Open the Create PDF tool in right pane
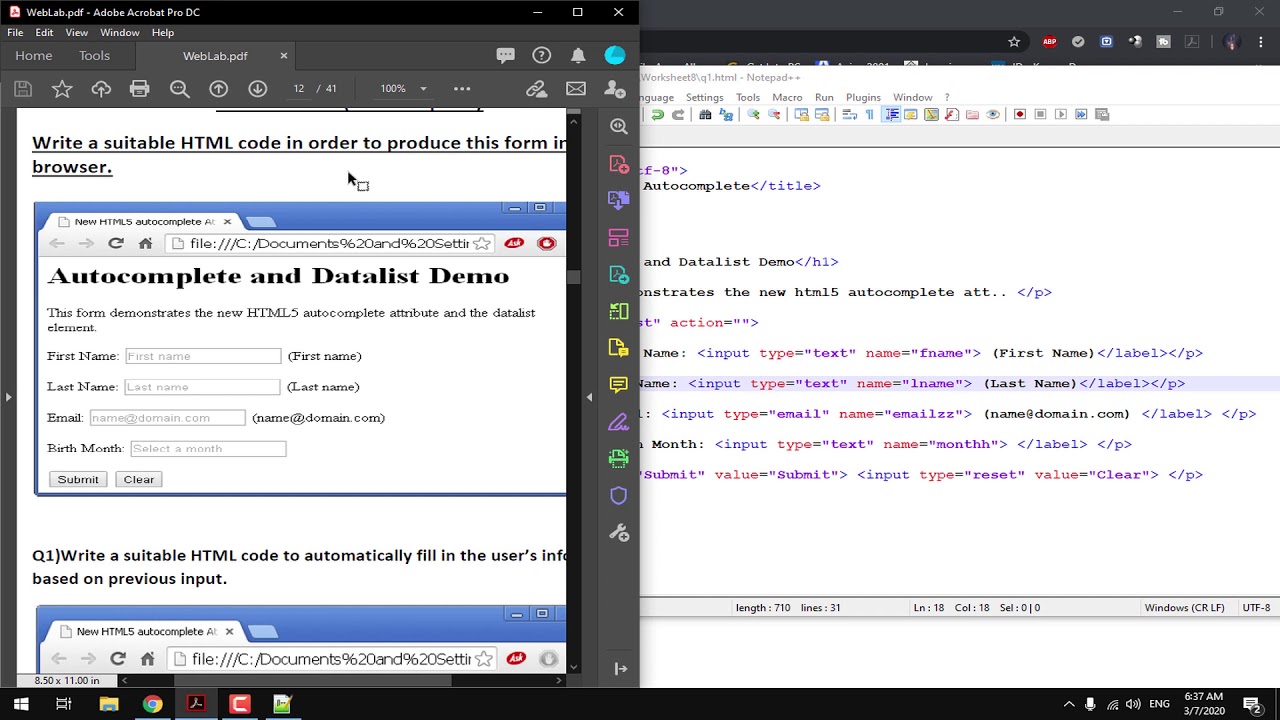The height and width of the screenshot is (720, 1280). tap(619, 164)
